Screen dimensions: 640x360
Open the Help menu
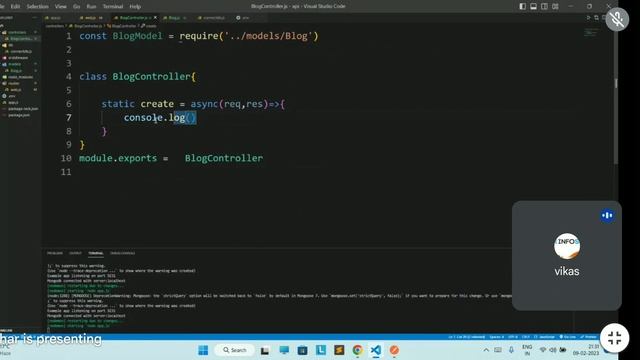coord(135,7)
